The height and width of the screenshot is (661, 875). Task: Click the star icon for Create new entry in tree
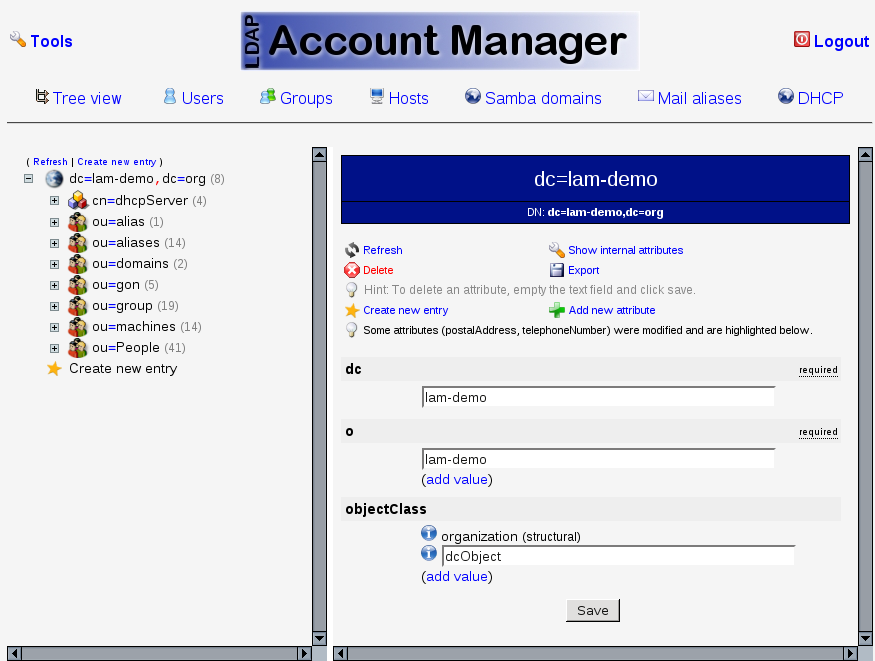click(54, 369)
